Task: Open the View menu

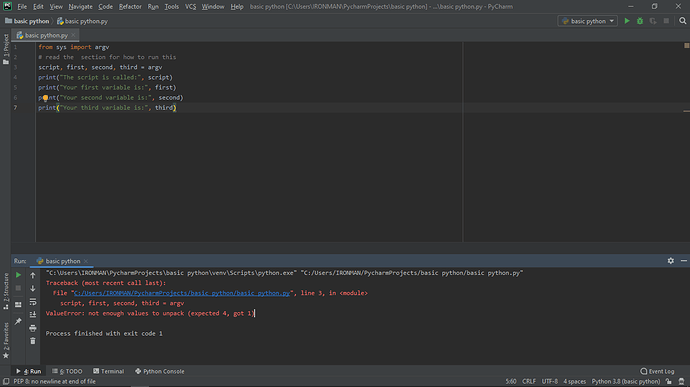Action: pyautogui.click(x=56, y=7)
